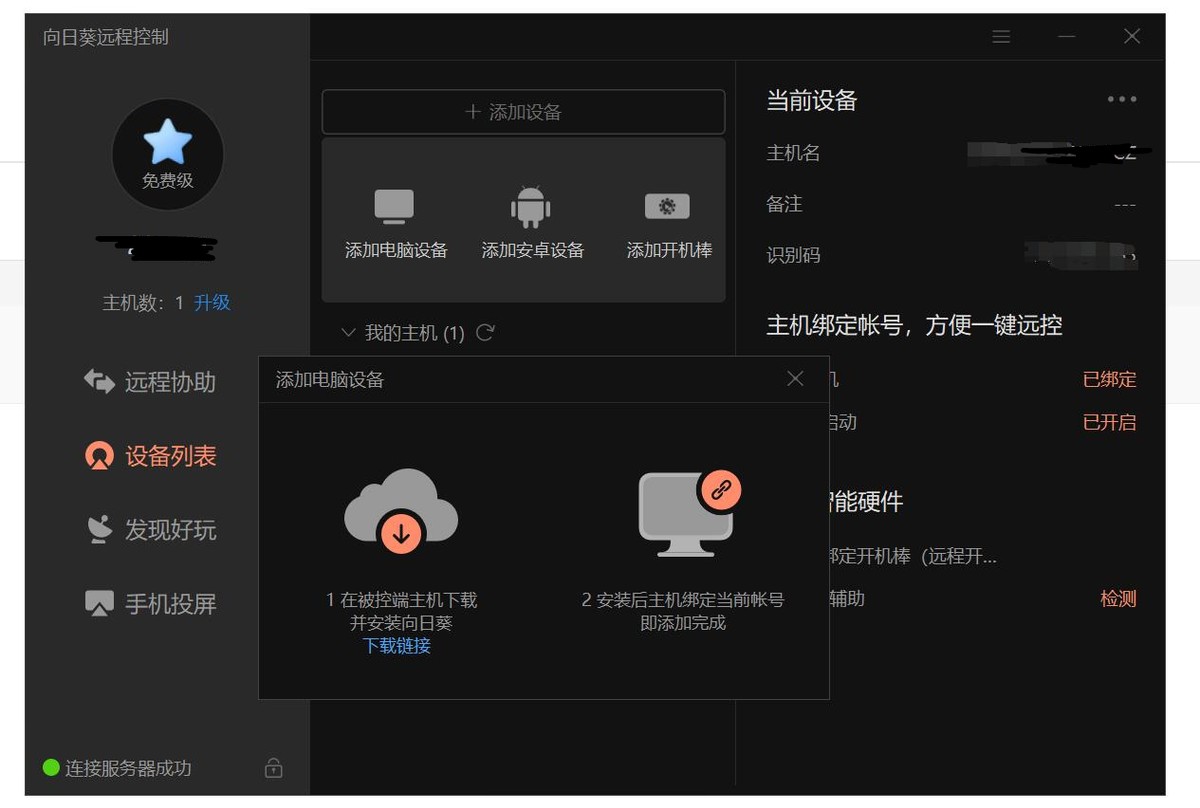
Task: Click the boot stick device icon
Action: coord(667,206)
